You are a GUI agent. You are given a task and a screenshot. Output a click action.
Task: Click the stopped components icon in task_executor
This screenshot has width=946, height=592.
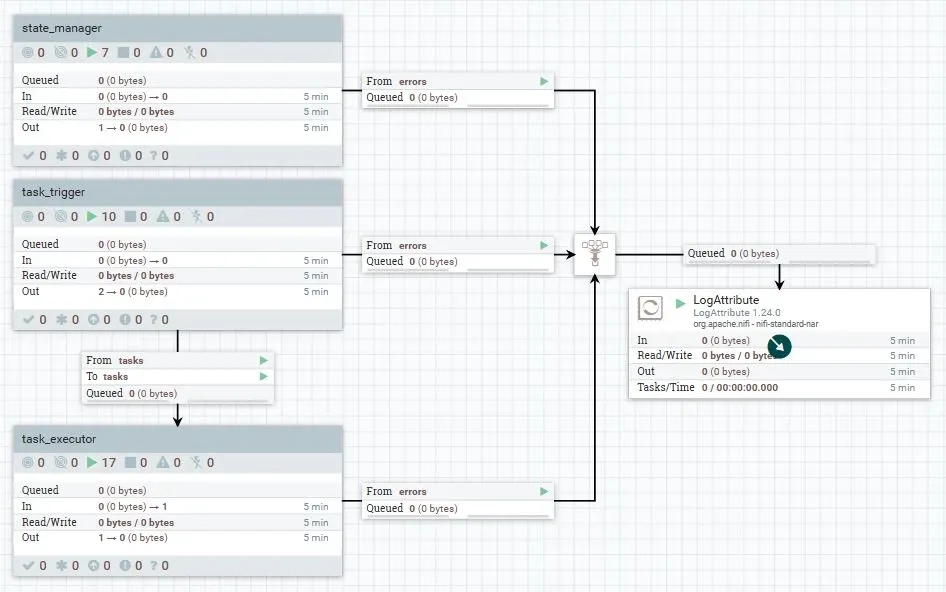pyautogui.click(x=130, y=462)
